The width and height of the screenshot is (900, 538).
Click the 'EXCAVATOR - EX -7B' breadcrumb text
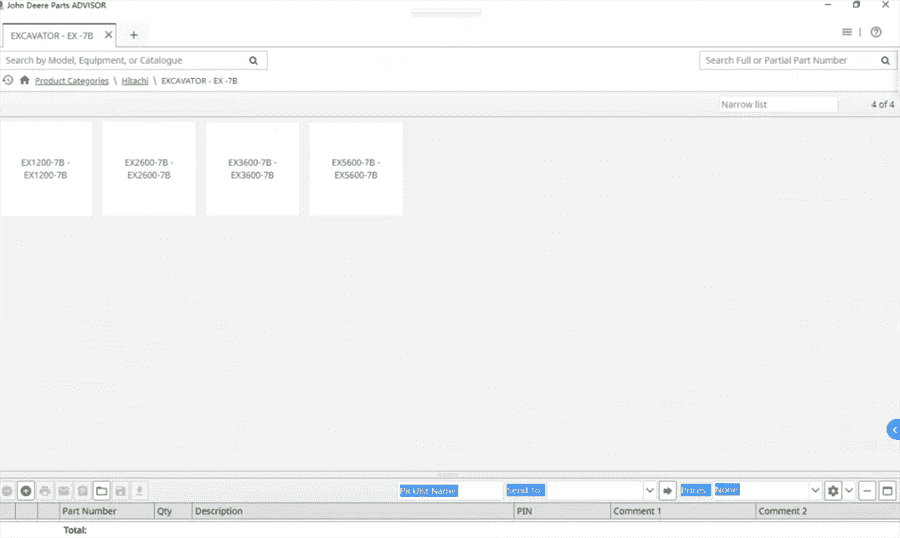click(x=199, y=81)
